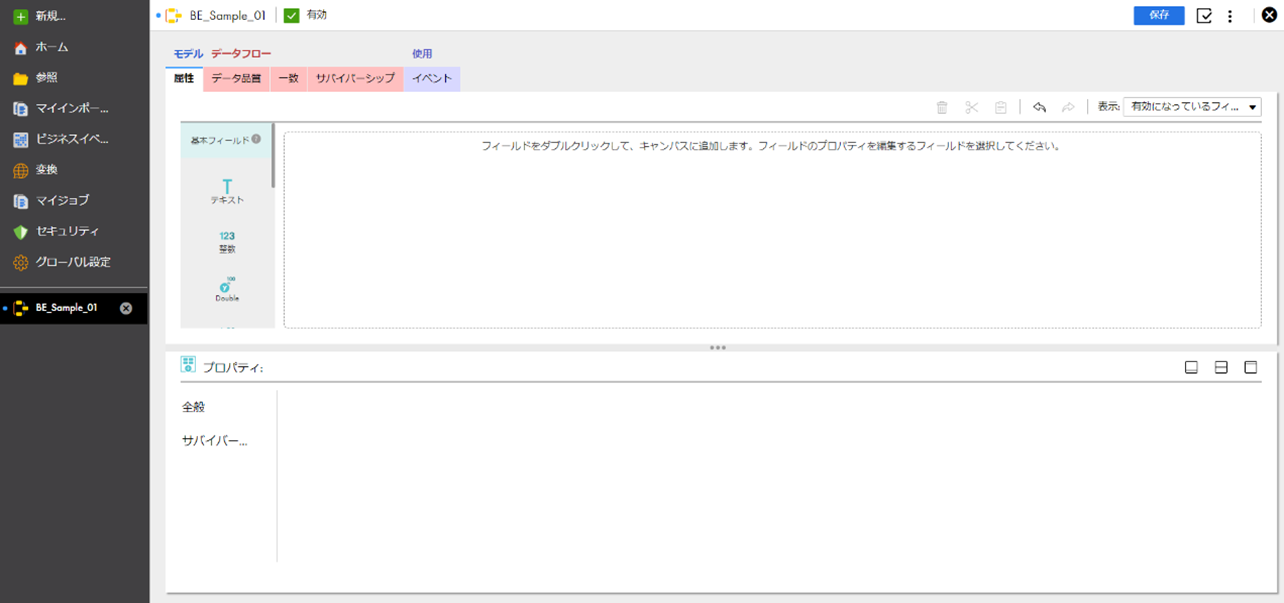Click the trash delete icon
This screenshot has width=1284, height=603.
tap(942, 107)
